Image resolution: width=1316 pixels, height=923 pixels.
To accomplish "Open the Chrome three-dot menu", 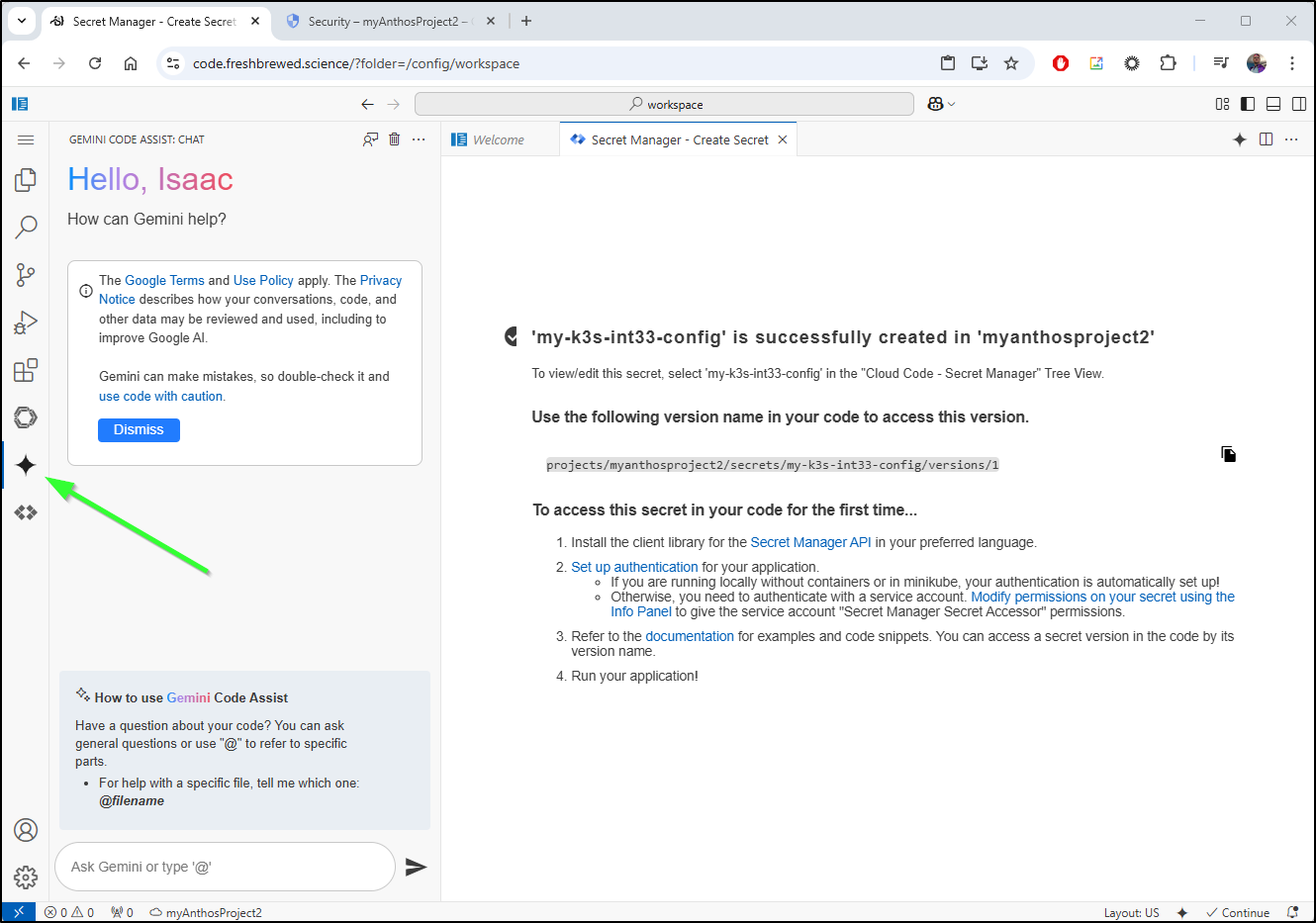I will [1291, 63].
